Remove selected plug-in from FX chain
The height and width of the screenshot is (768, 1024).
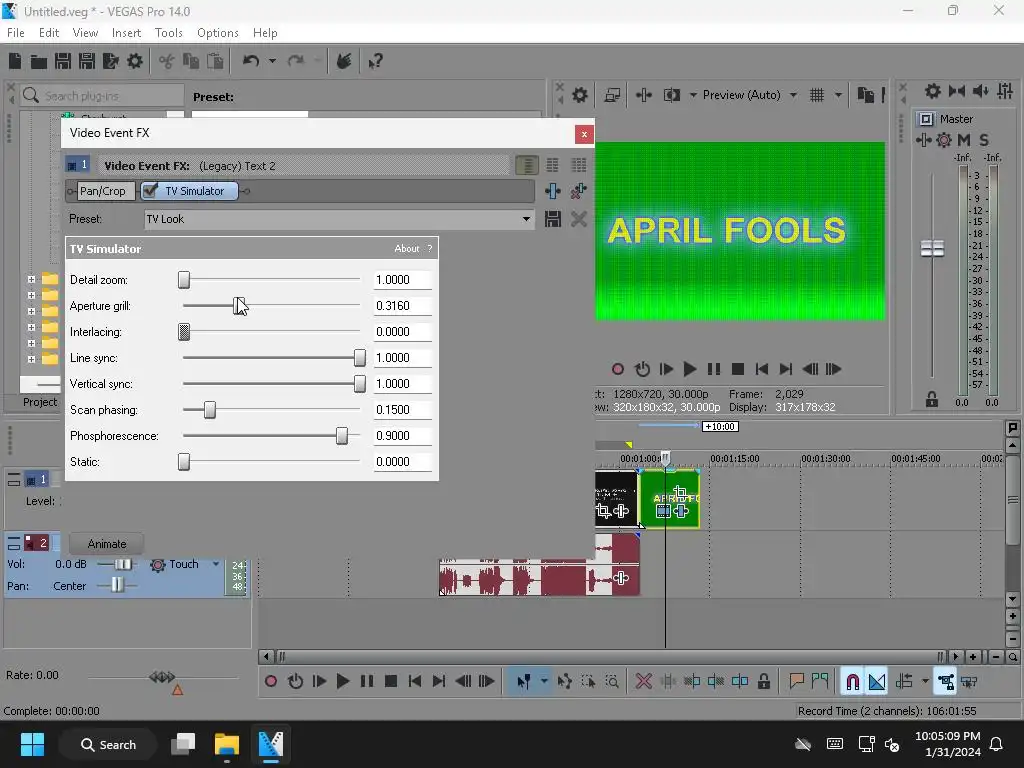[579, 191]
